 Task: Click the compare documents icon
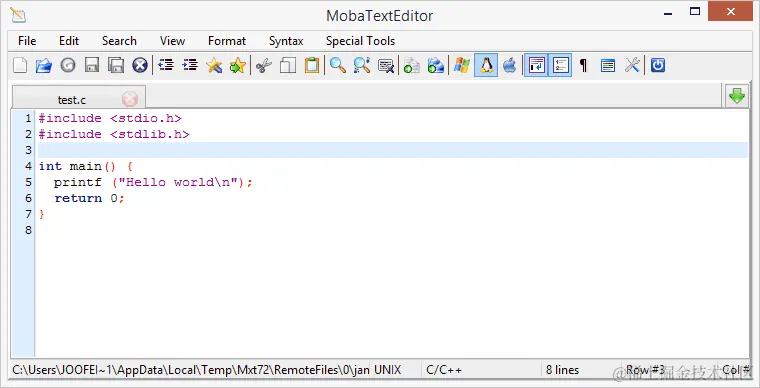[x=412, y=65]
